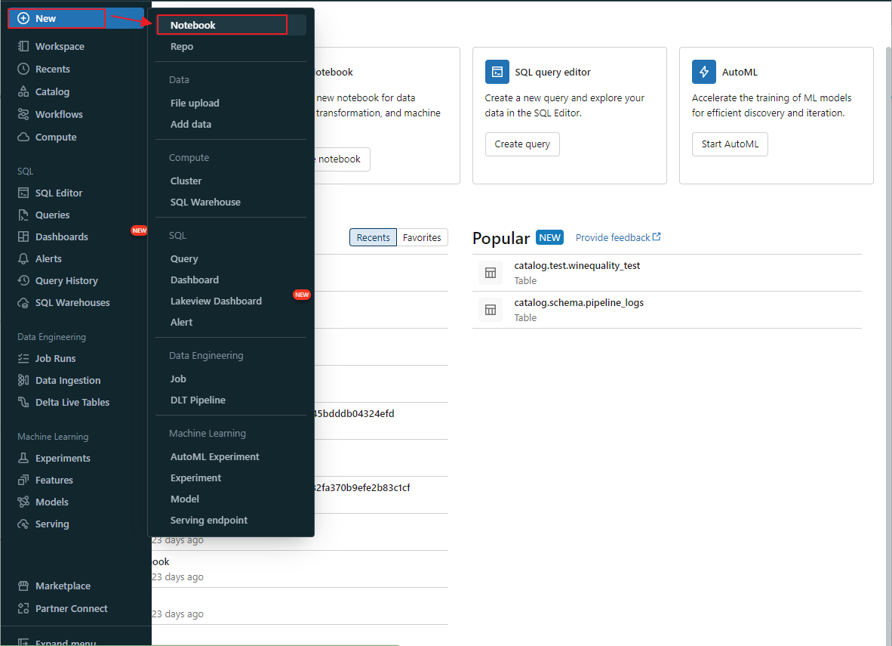Click the Marketplace icon in sidebar
Viewport: 892px width, 646px height.
coord(23,586)
